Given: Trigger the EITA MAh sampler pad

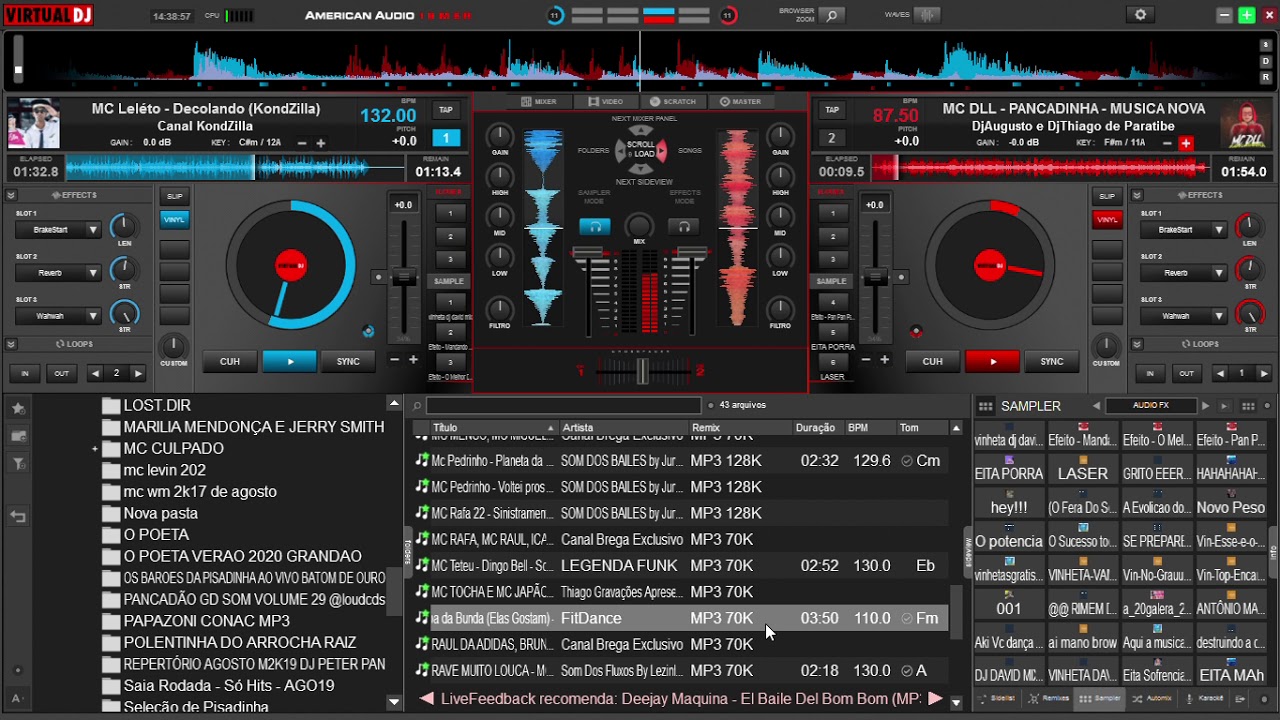Looking at the screenshot, I should pos(1231,671).
